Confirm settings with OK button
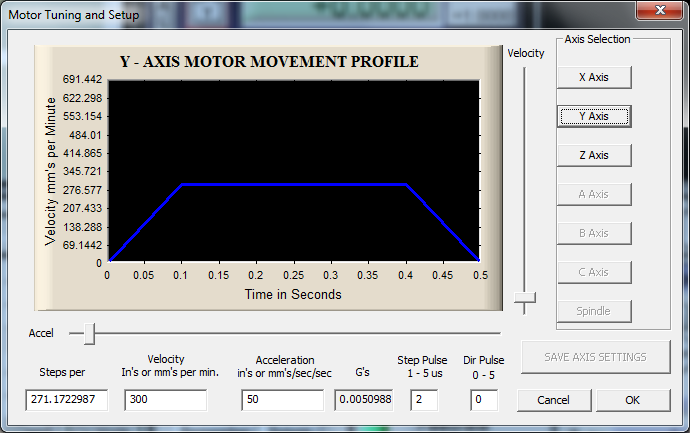This screenshot has height=433, width=690. coord(633,400)
